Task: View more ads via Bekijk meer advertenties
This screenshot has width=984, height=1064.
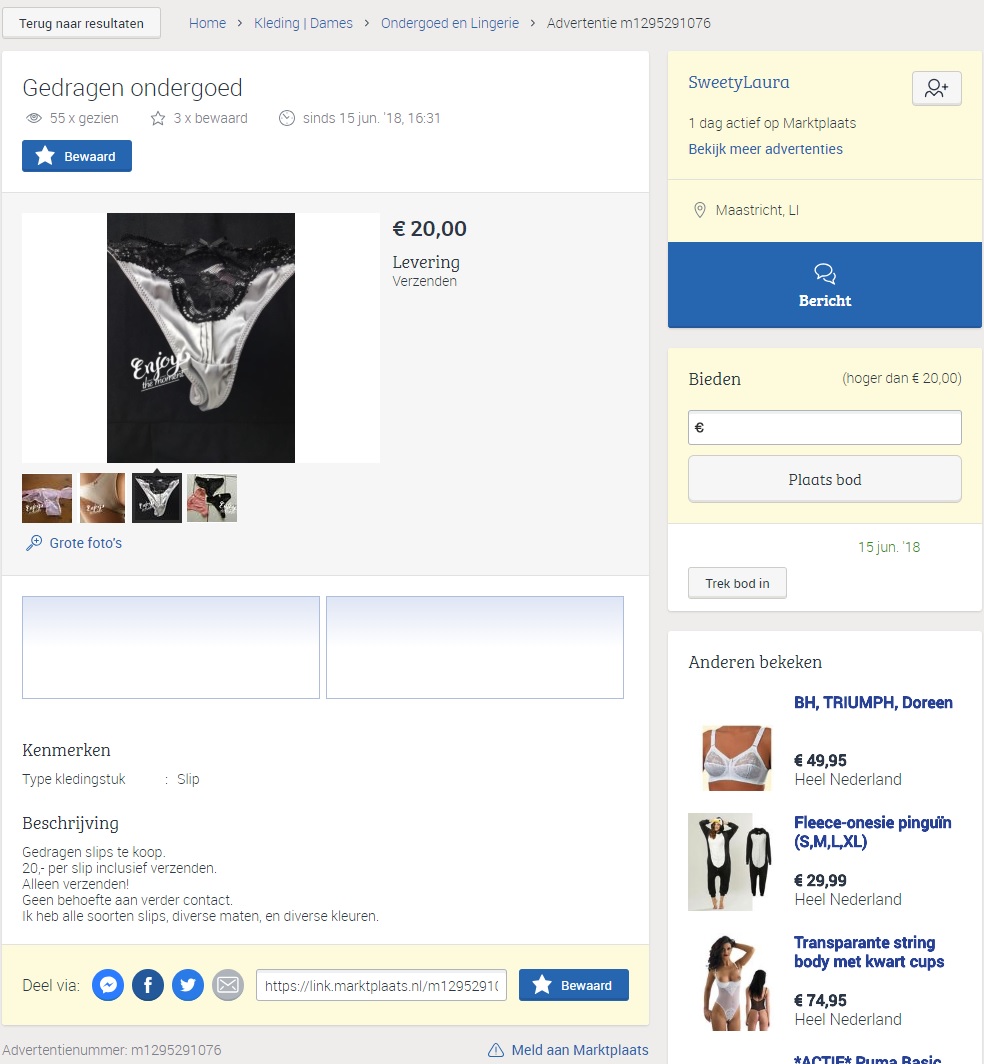Action: 765,149
